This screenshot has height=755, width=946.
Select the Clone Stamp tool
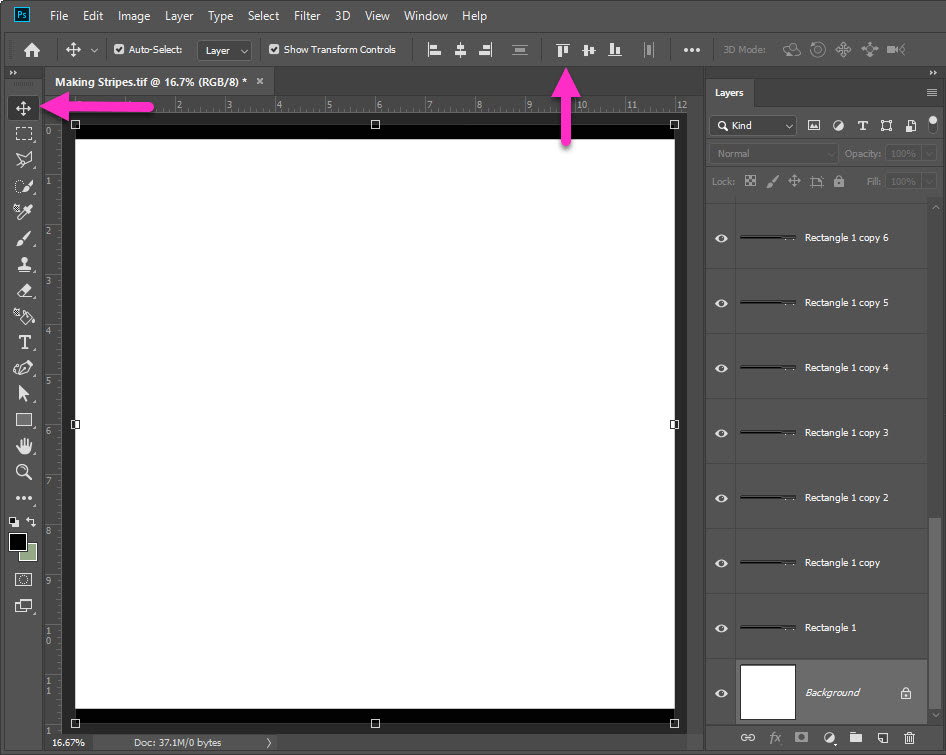pos(24,264)
